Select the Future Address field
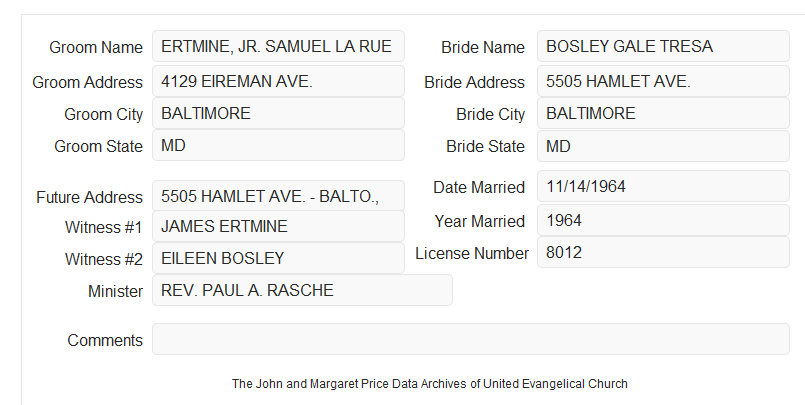Viewport: 805px width, 405px height. pyautogui.click(x=278, y=196)
